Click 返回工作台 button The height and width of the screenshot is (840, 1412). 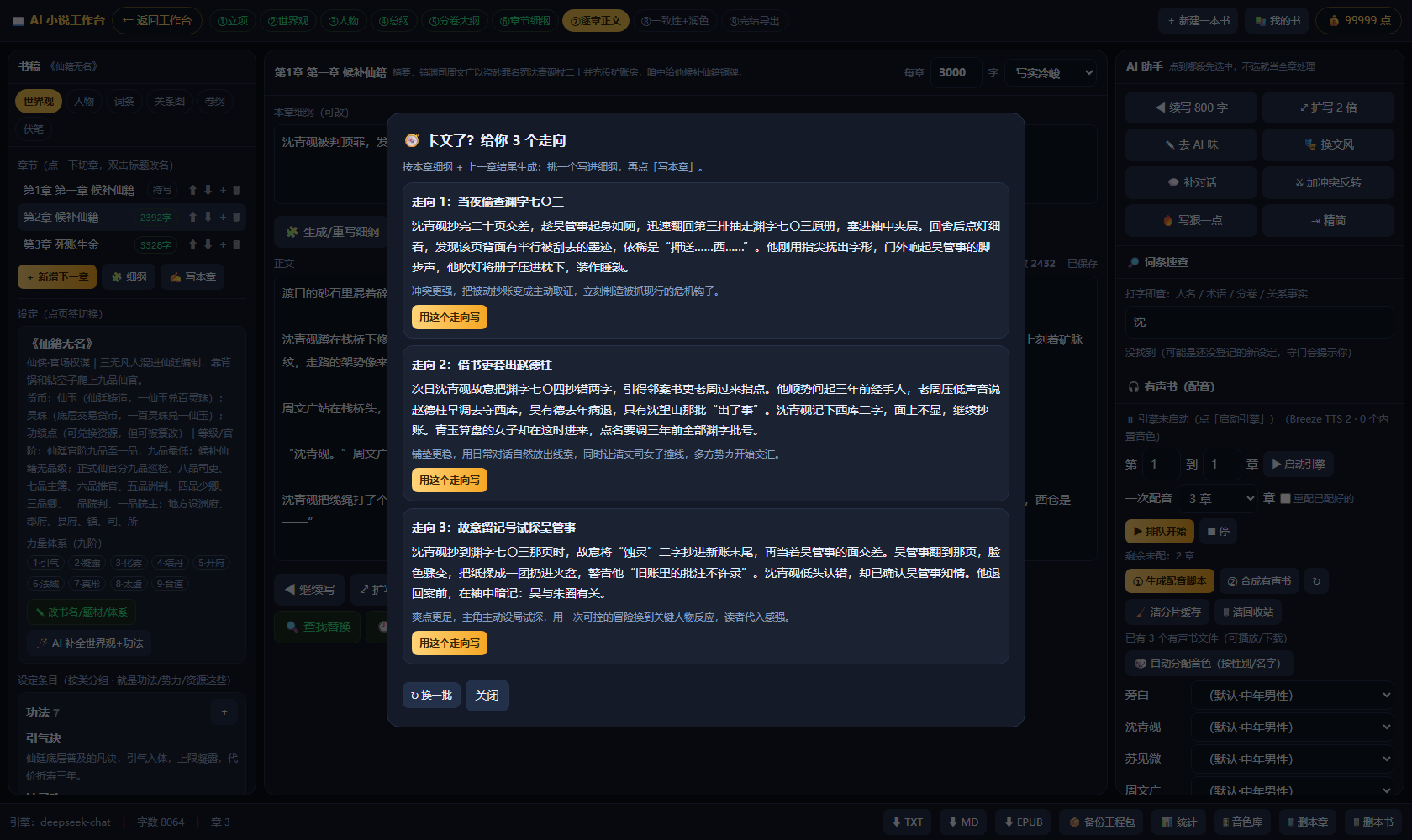click(157, 20)
